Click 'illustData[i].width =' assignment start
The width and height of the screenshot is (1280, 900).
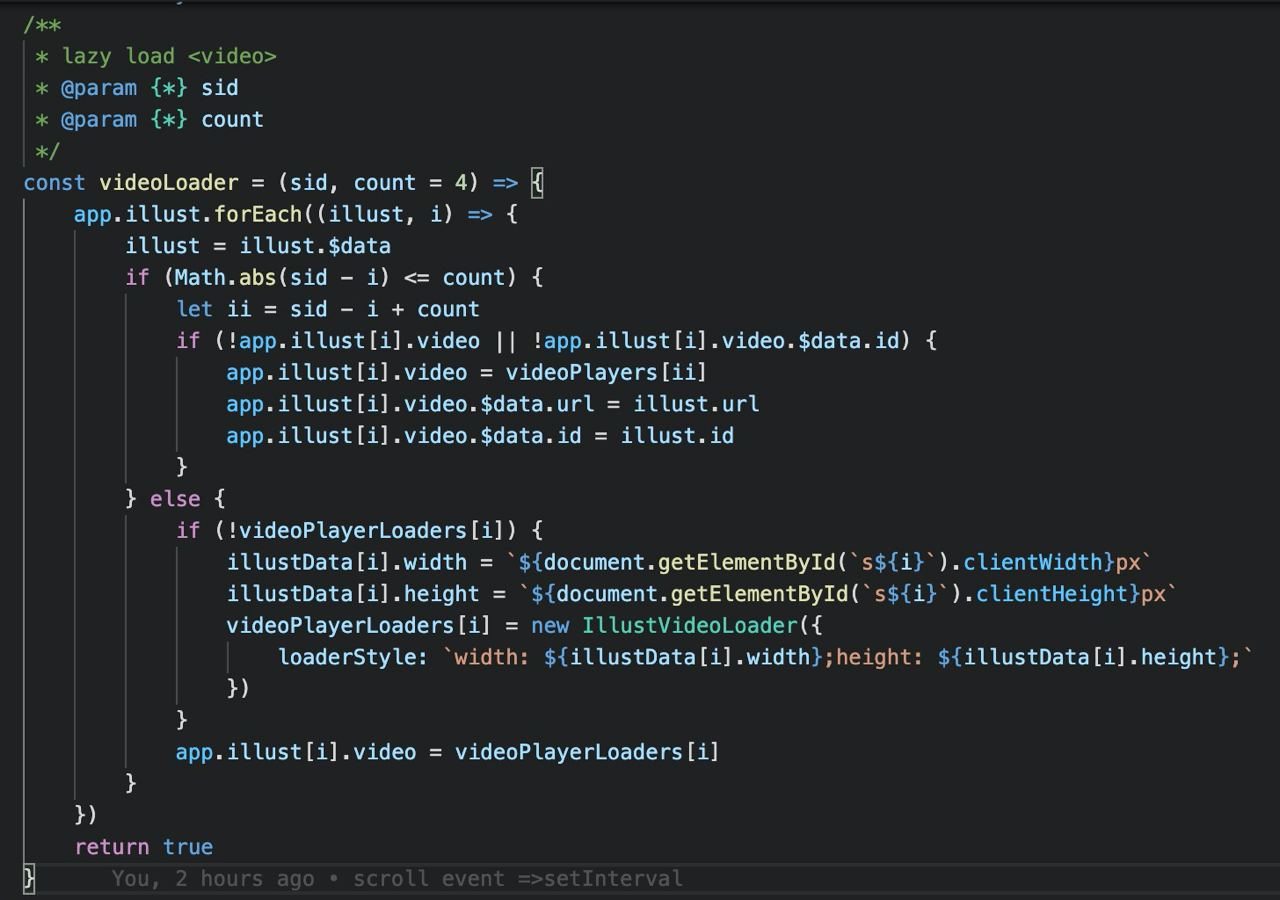[359, 562]
